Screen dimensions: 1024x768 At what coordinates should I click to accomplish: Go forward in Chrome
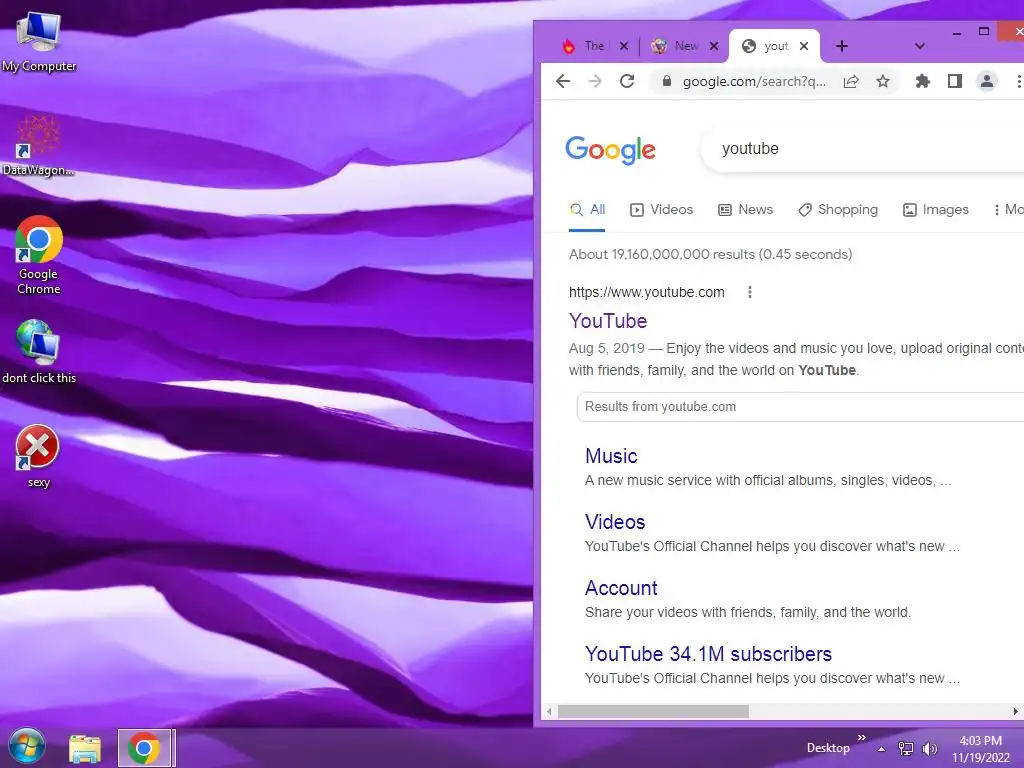(x=594, y=81)
